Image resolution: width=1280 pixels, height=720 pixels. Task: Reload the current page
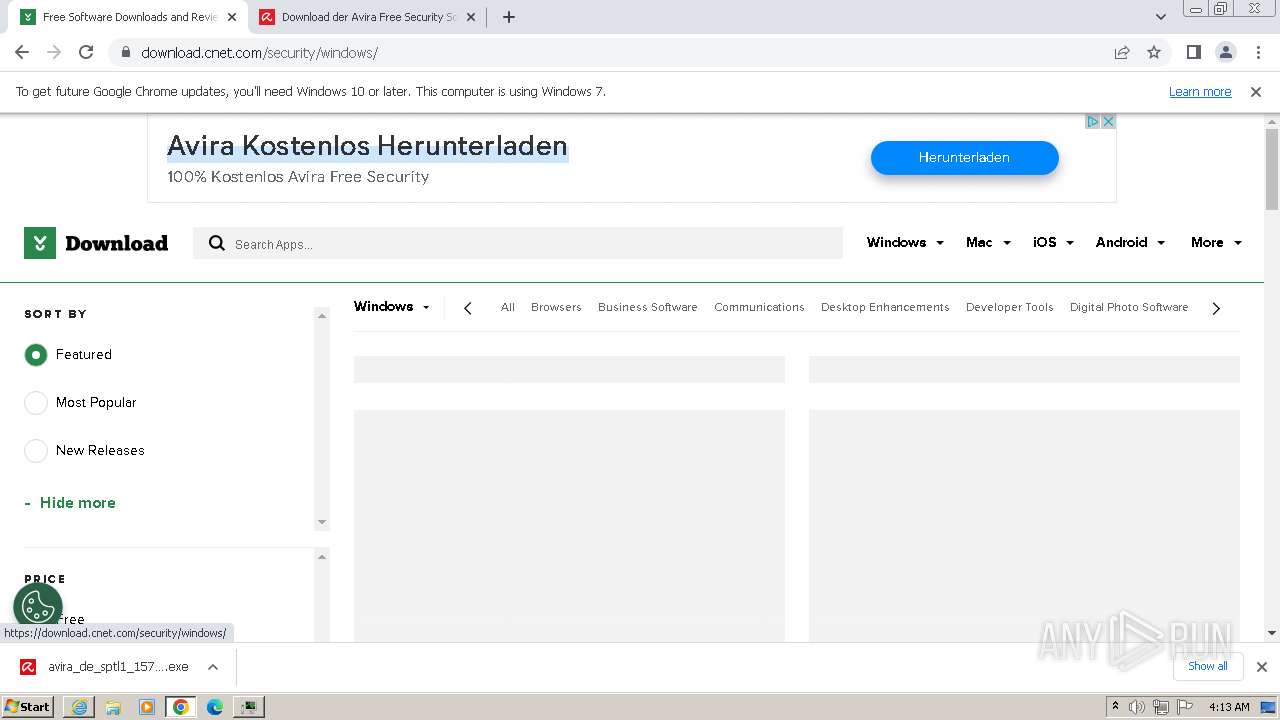click(x=86, y=52)
